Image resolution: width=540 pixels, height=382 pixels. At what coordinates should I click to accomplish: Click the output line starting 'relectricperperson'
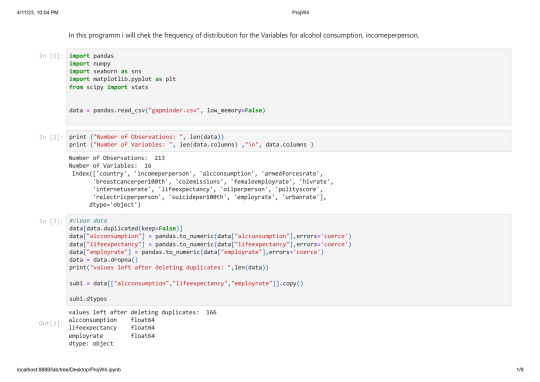tap(209, 197)
